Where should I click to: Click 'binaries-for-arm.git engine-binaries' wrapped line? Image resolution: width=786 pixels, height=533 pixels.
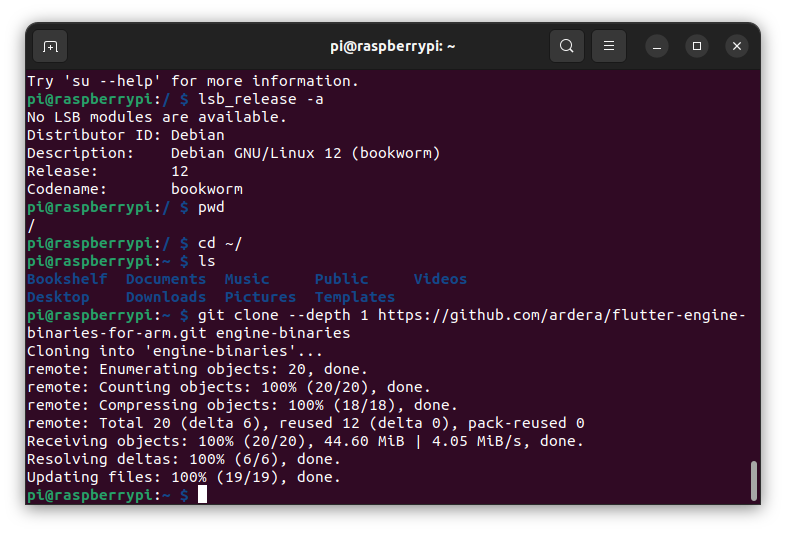point(188,333)
